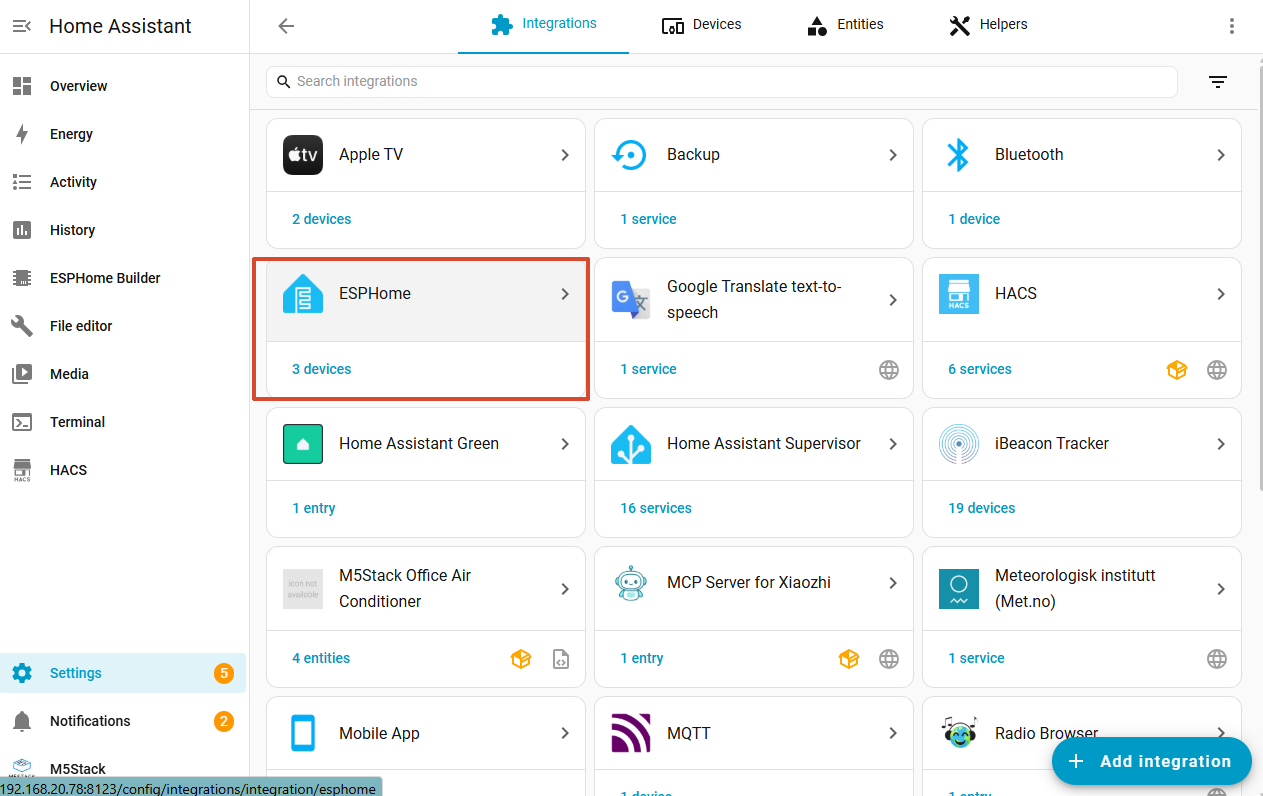Click the Search integrations field
Screen dimensions: 1263x796
point(720,82)
